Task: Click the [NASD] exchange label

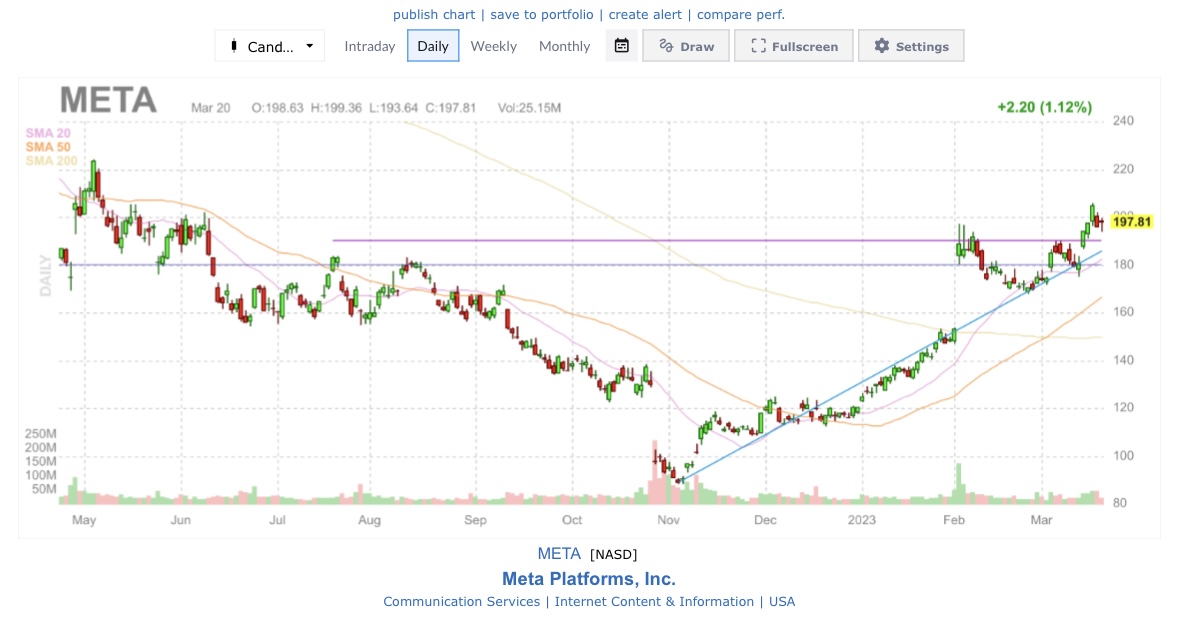Action: pyautogui.click(x=614, y=555)
